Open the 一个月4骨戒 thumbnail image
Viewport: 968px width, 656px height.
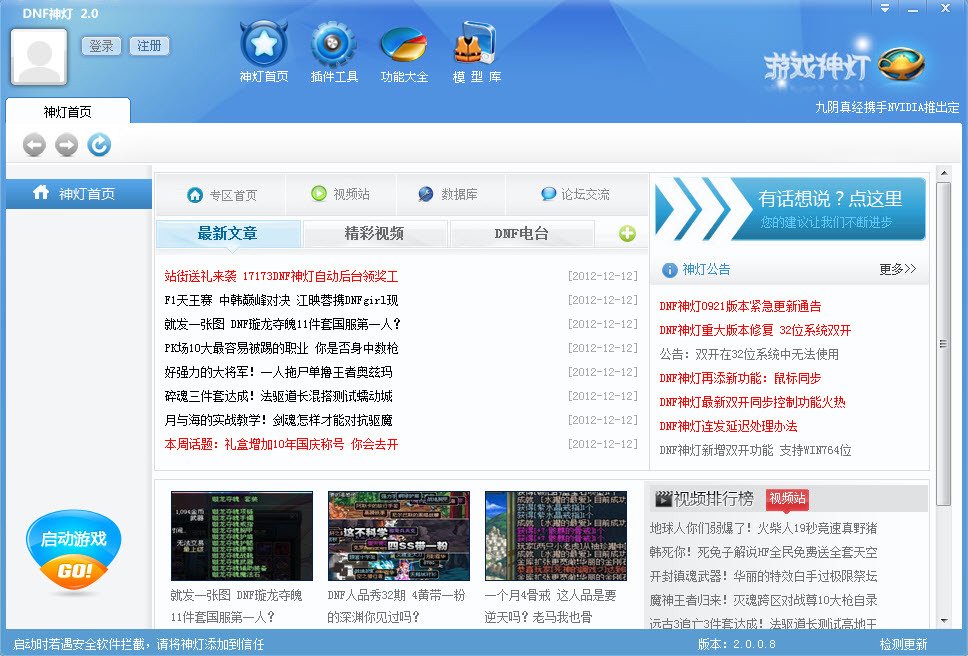click(x=556, y=536)
